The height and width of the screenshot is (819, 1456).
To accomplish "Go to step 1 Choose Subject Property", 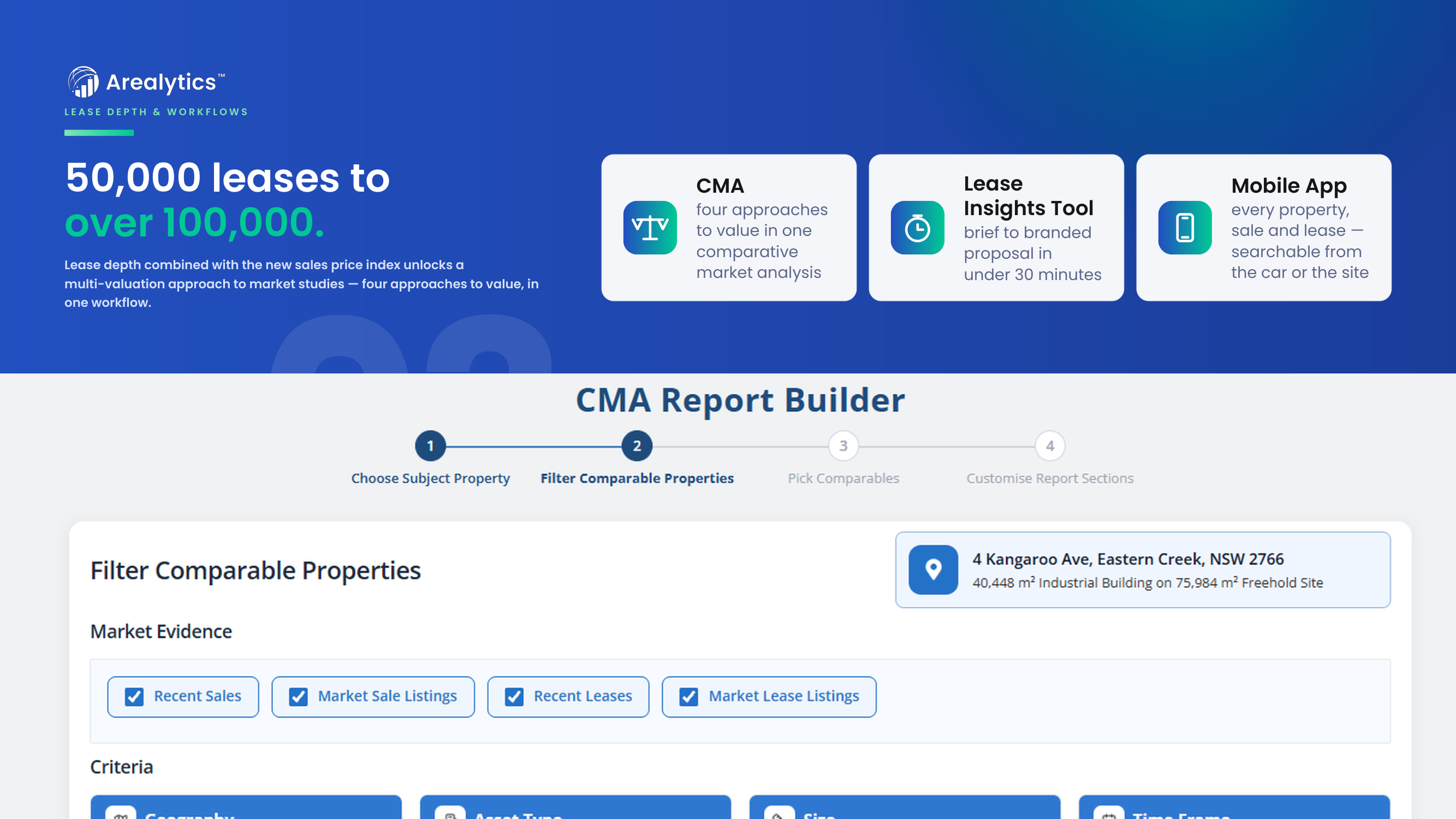I will pyautogui.click(x=431, y=446).
